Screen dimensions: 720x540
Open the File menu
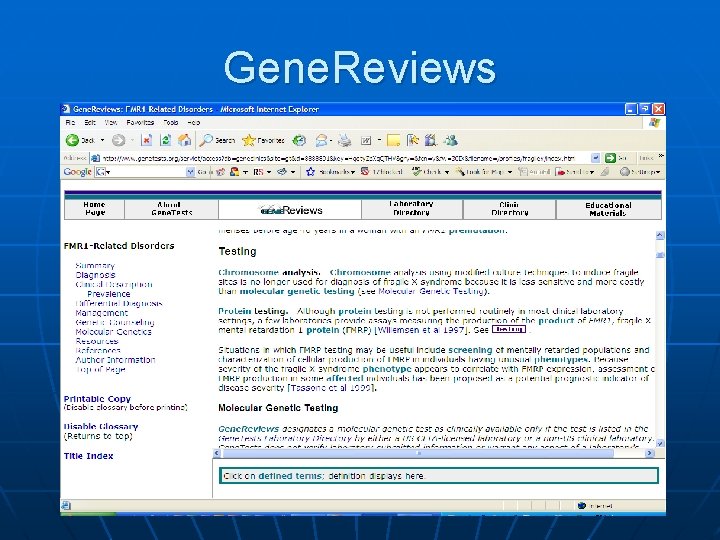coord(70,123)
